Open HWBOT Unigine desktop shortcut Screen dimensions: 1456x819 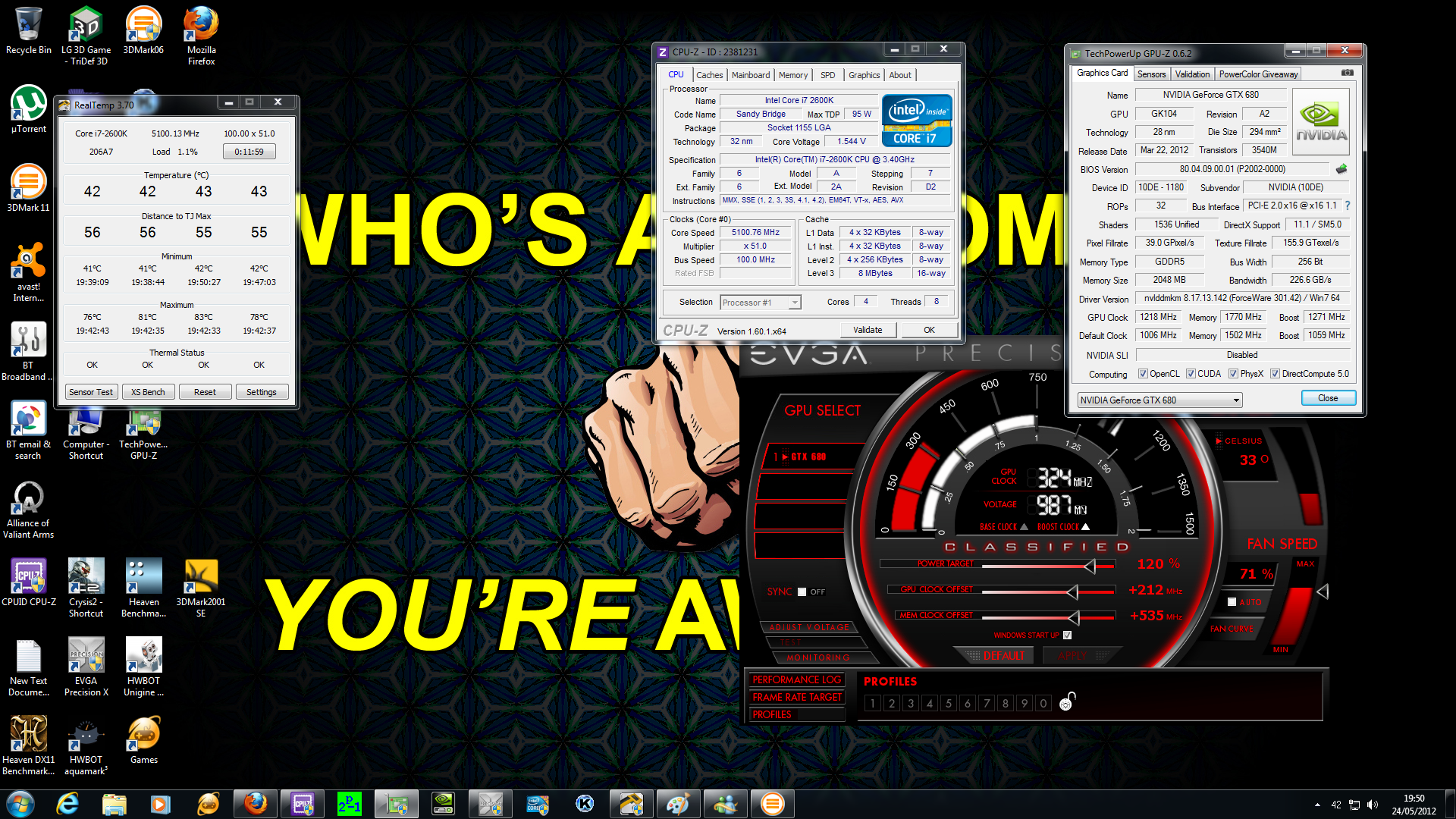pyautogui.click(x=143, y=667)
